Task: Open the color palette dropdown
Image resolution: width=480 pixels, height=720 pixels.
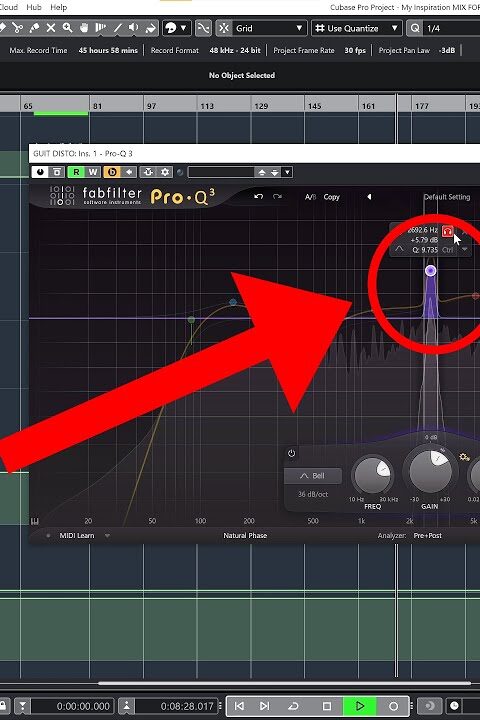Action: click(183, 28)
